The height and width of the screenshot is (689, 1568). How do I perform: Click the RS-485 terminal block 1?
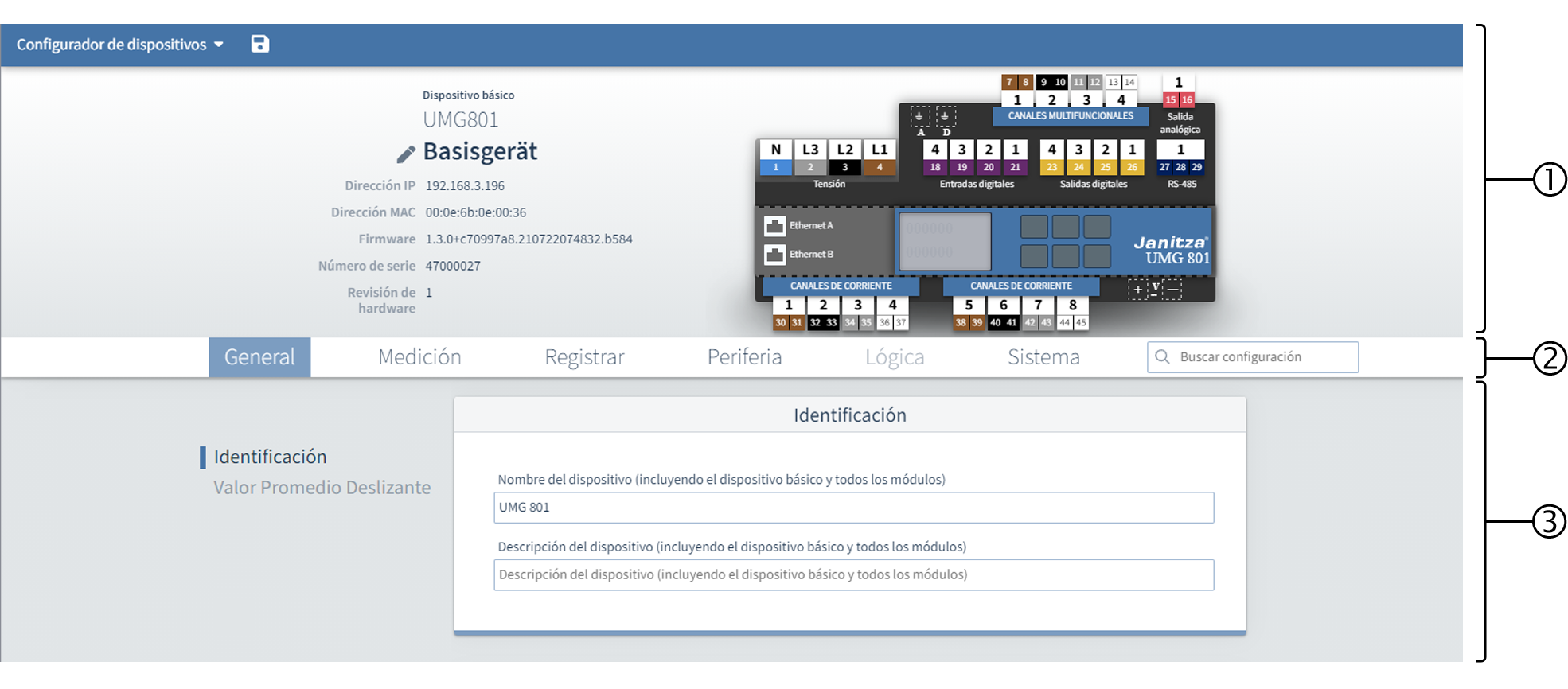tap(1180, 157)
